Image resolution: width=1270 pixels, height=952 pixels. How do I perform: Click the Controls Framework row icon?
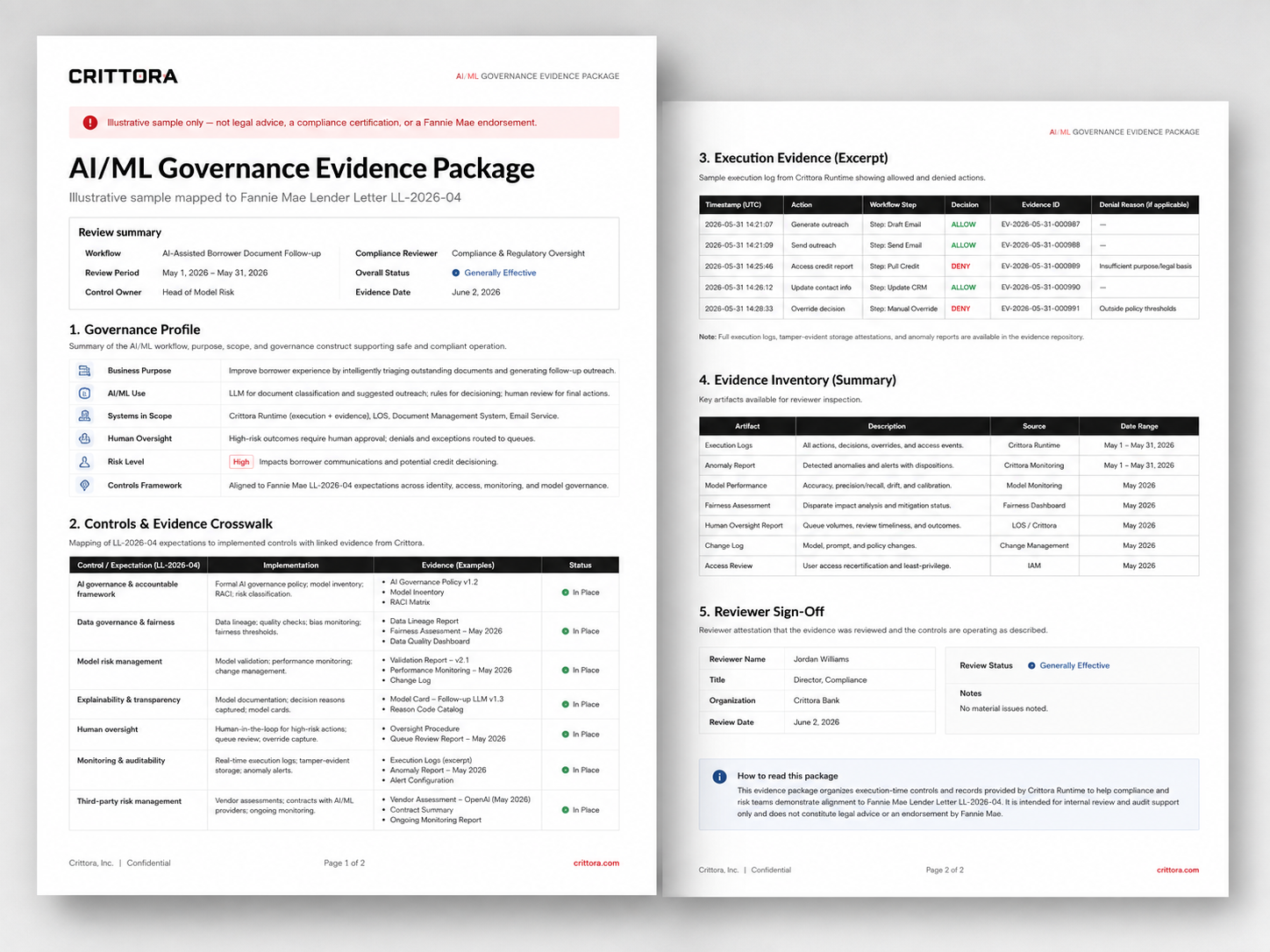(x=85, y=486)
